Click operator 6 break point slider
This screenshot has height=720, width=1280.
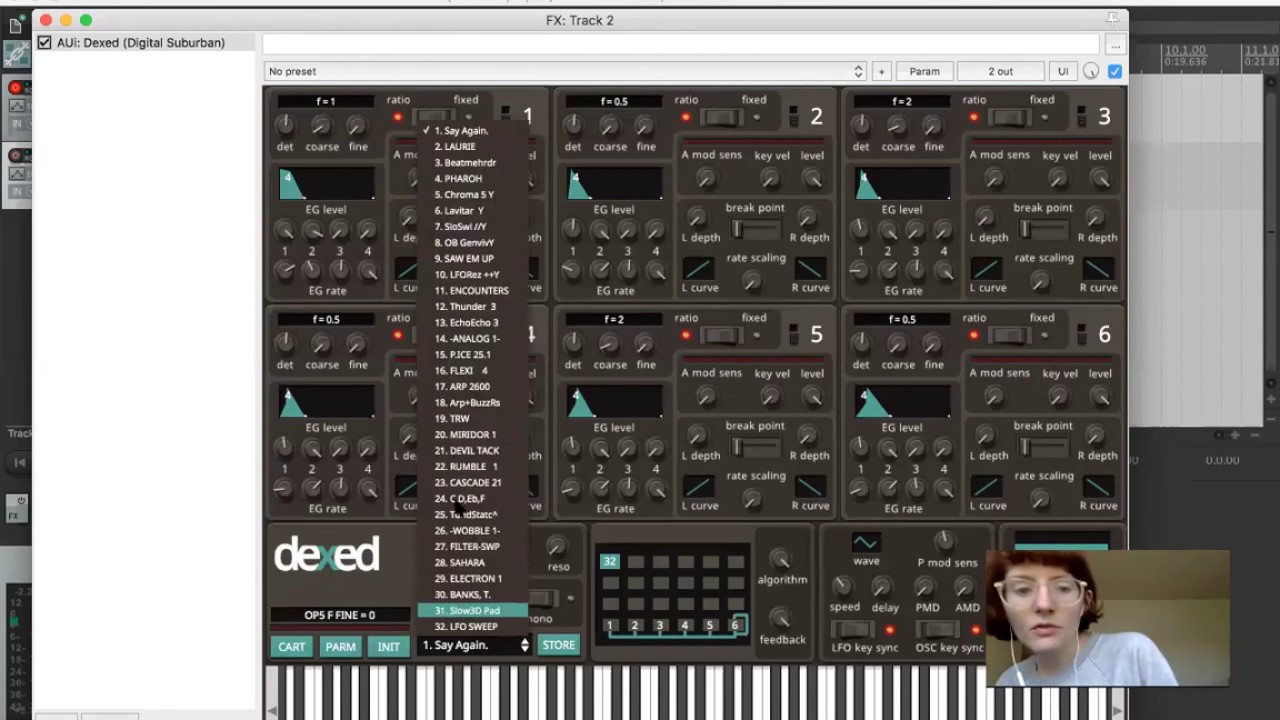pyautogui.click(x=1043, y=447)
